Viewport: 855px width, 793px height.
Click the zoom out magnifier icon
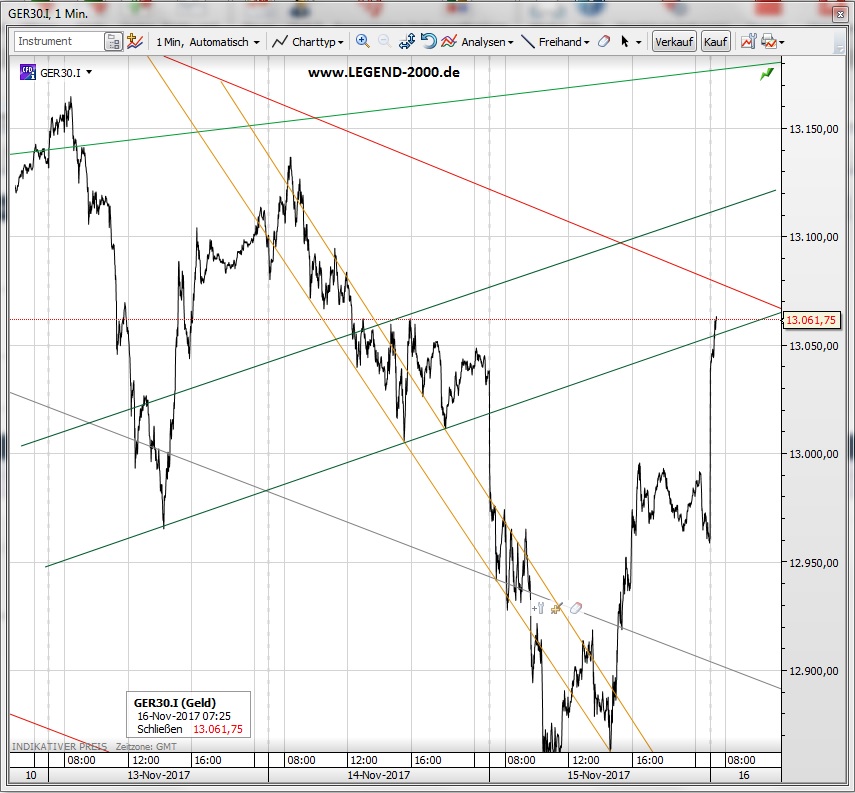384,41
